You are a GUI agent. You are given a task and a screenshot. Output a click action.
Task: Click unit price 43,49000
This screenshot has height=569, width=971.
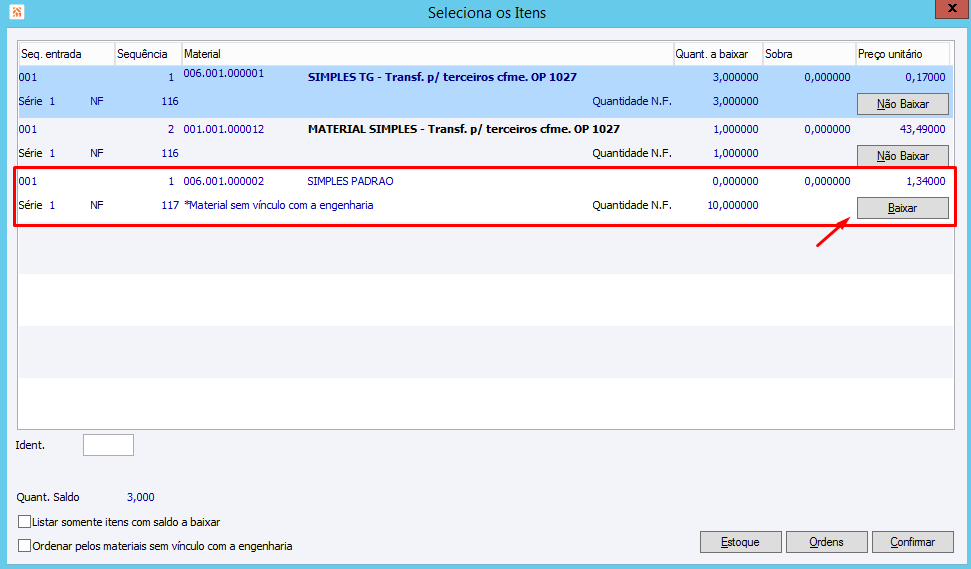tap(922, 129)
